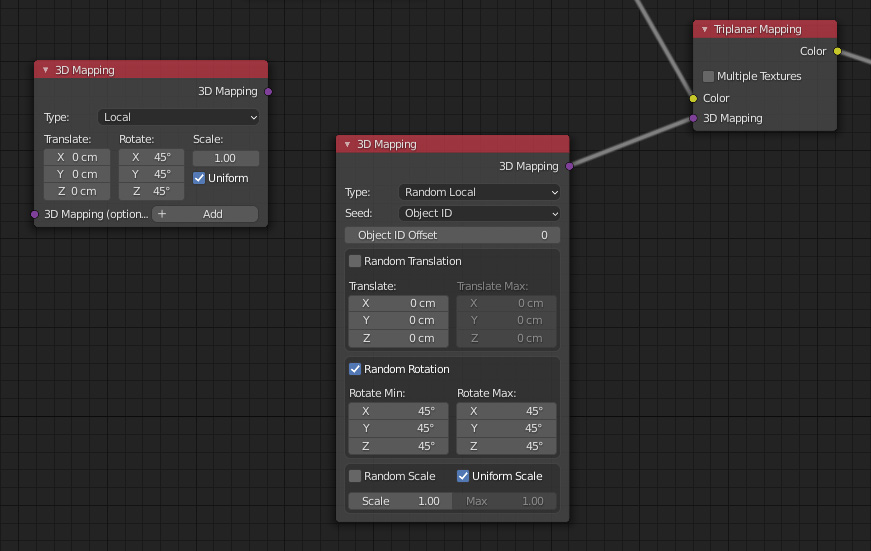The width and height of the screenshot is (871, 551).
Task: Uncheck the Random Rotation option
Action: [x=355, y=369]
